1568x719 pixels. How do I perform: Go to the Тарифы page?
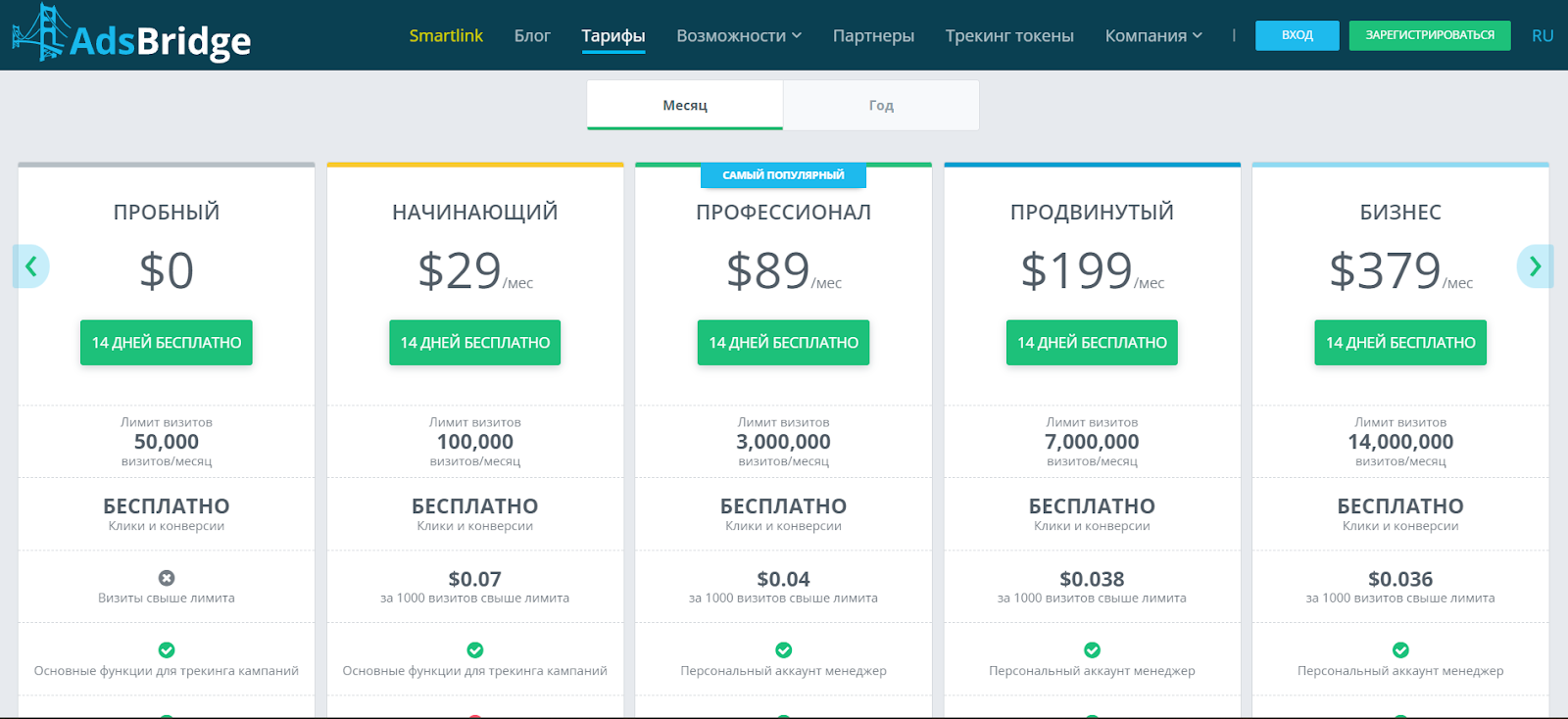(x=613, y=36)
